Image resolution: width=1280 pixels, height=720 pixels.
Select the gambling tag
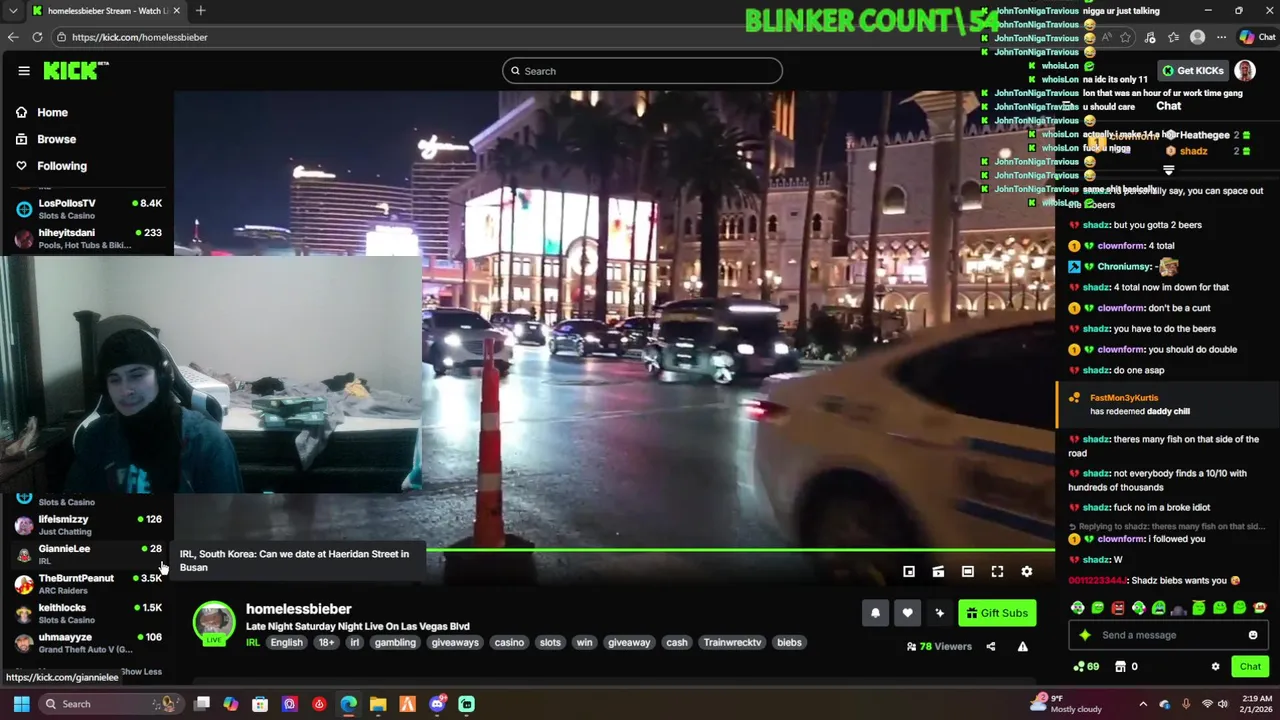pos(395,643)
